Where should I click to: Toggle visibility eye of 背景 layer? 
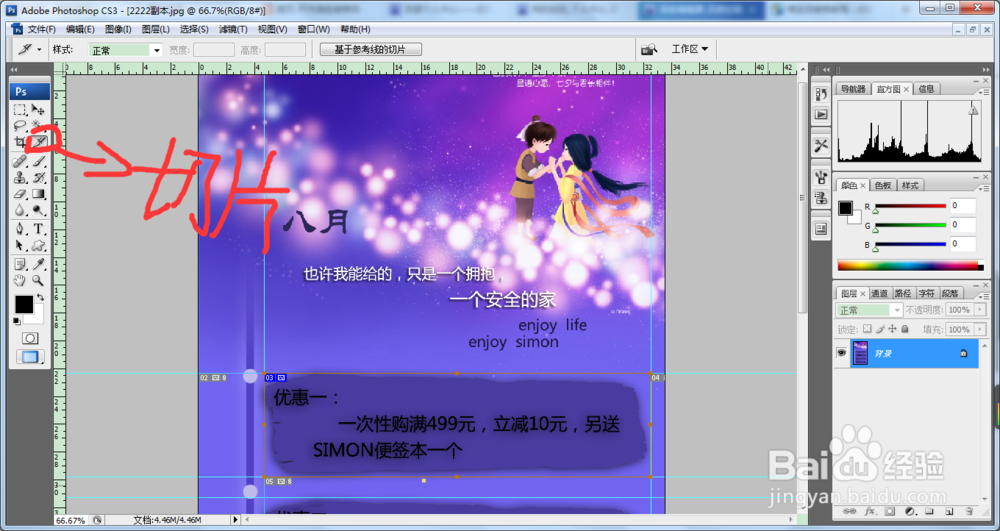[842, 353]
